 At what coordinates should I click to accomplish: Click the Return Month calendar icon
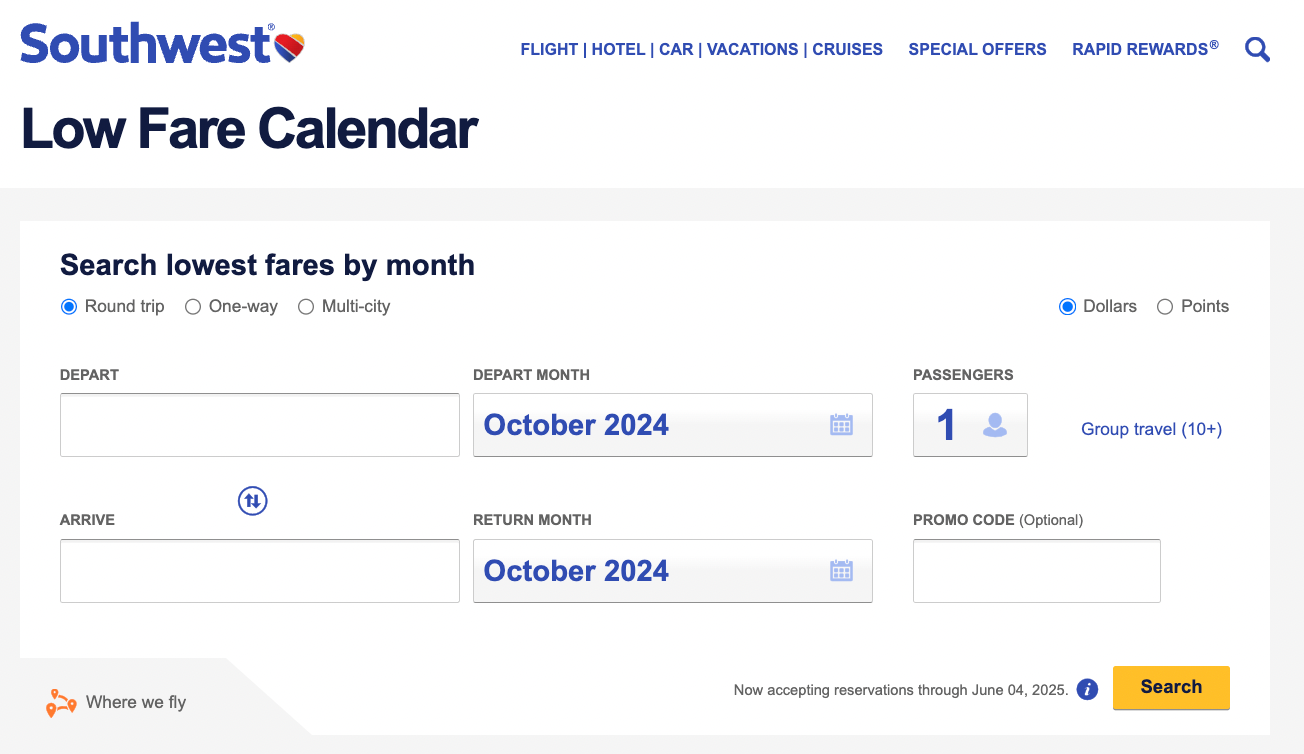[841, 571]
